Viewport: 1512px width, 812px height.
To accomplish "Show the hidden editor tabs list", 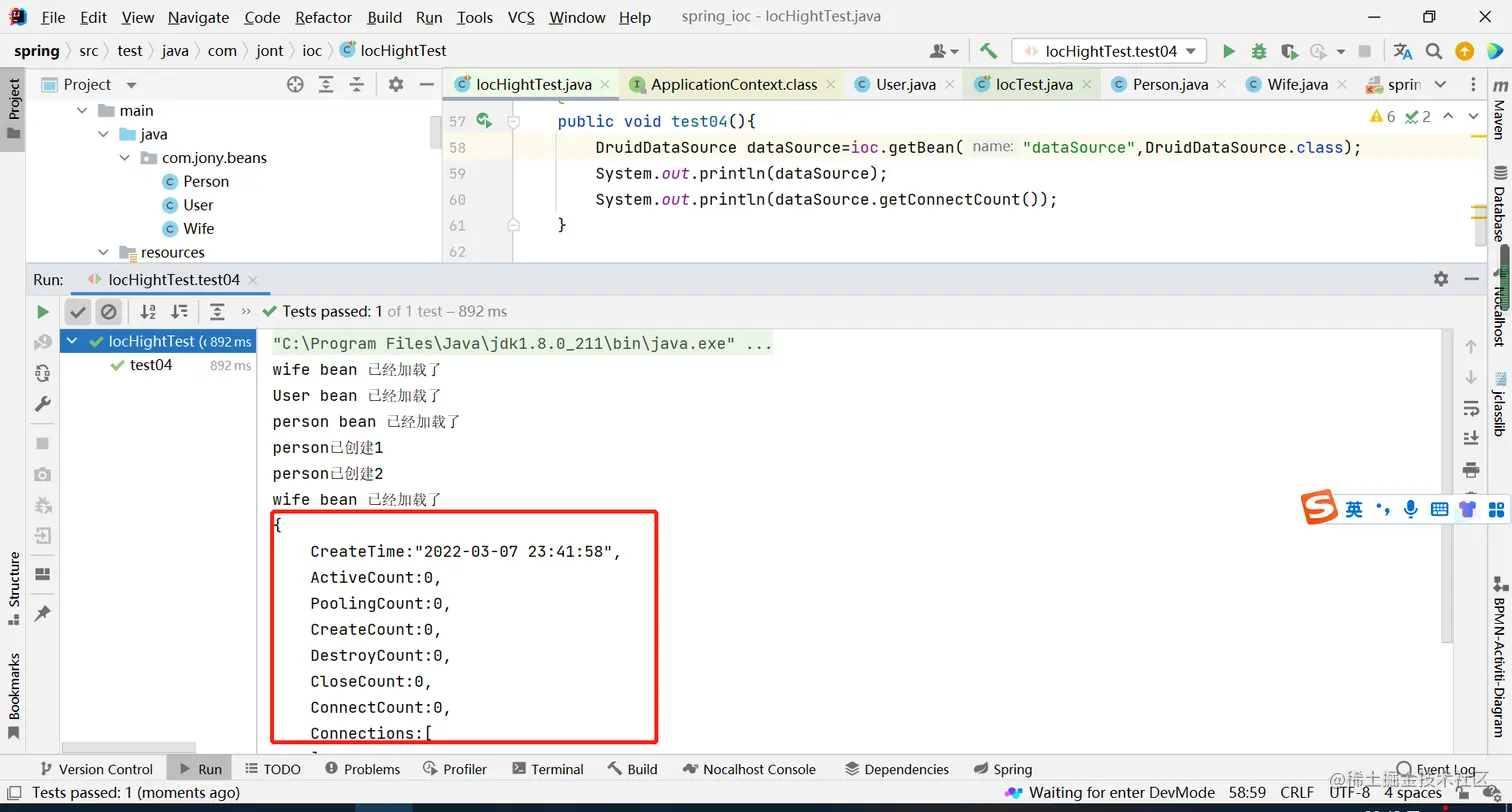I will coord(1440,85).
